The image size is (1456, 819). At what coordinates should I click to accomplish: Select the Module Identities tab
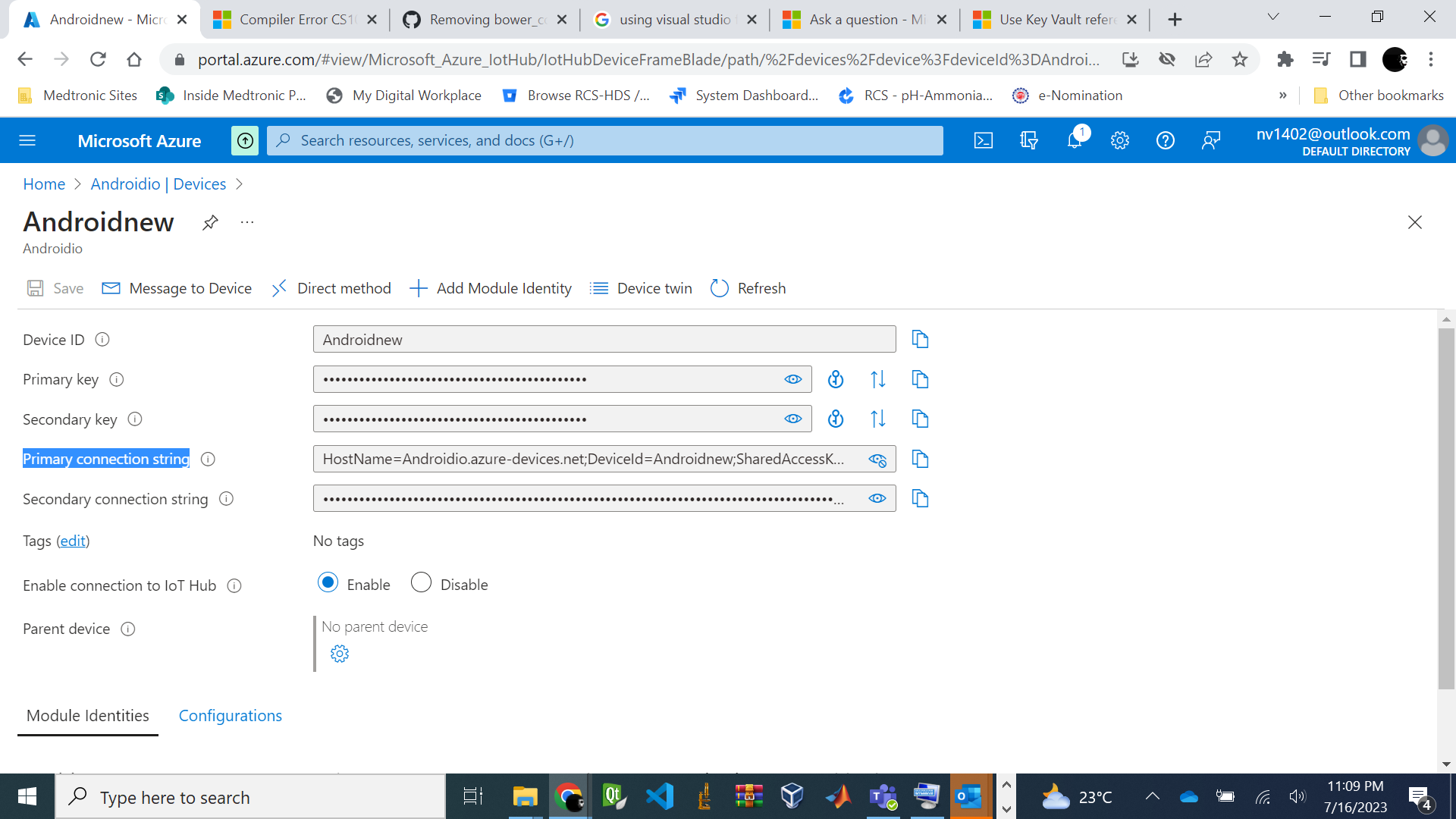(x=87, y=715)
